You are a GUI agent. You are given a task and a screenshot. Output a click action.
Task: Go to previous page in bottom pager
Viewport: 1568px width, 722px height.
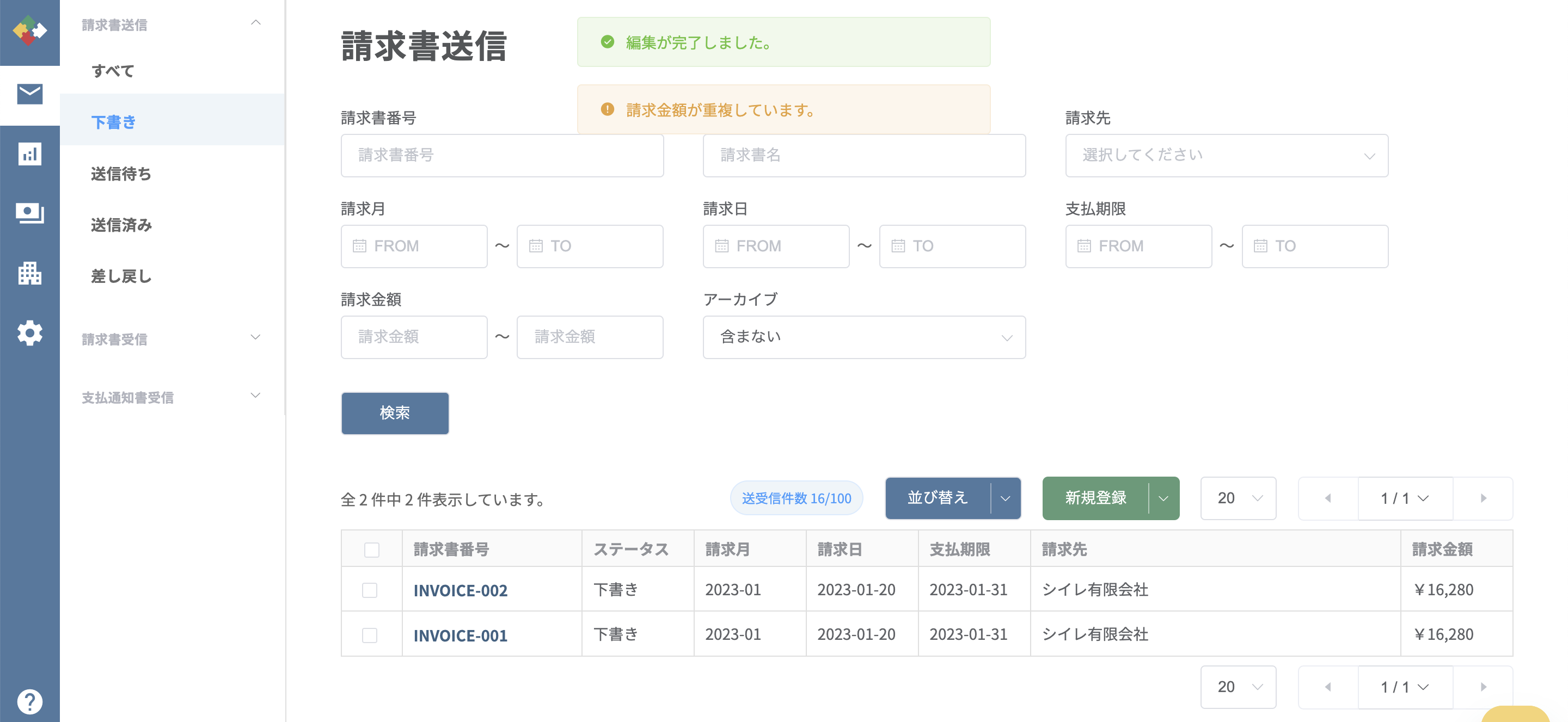tap(1328, 687)
